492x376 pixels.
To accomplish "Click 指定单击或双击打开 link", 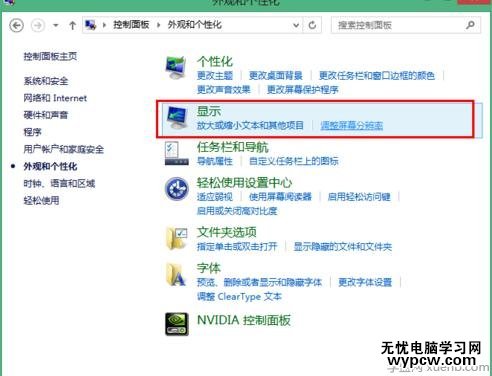I will 237,246.
